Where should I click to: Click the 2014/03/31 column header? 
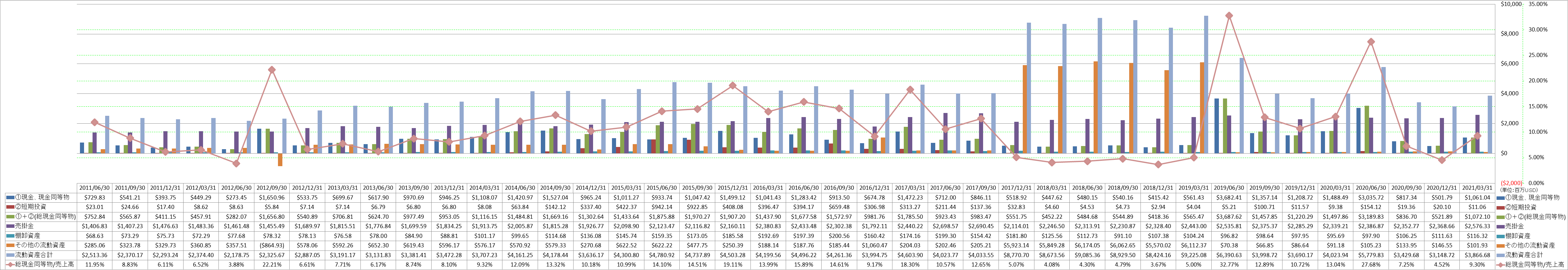[x=484, y=188]
